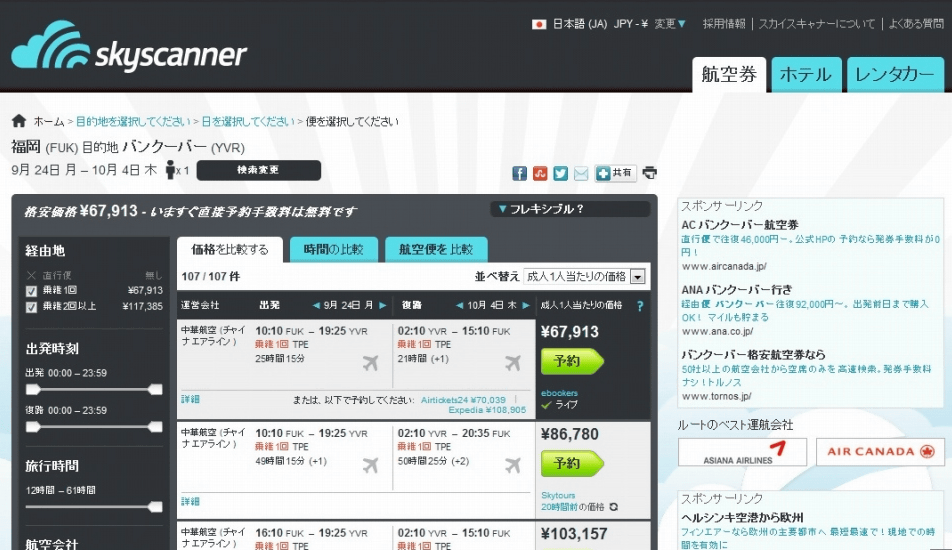Select the 航空便を比較 tab
This screenshot has height=550, width=952.
[436, 250]
